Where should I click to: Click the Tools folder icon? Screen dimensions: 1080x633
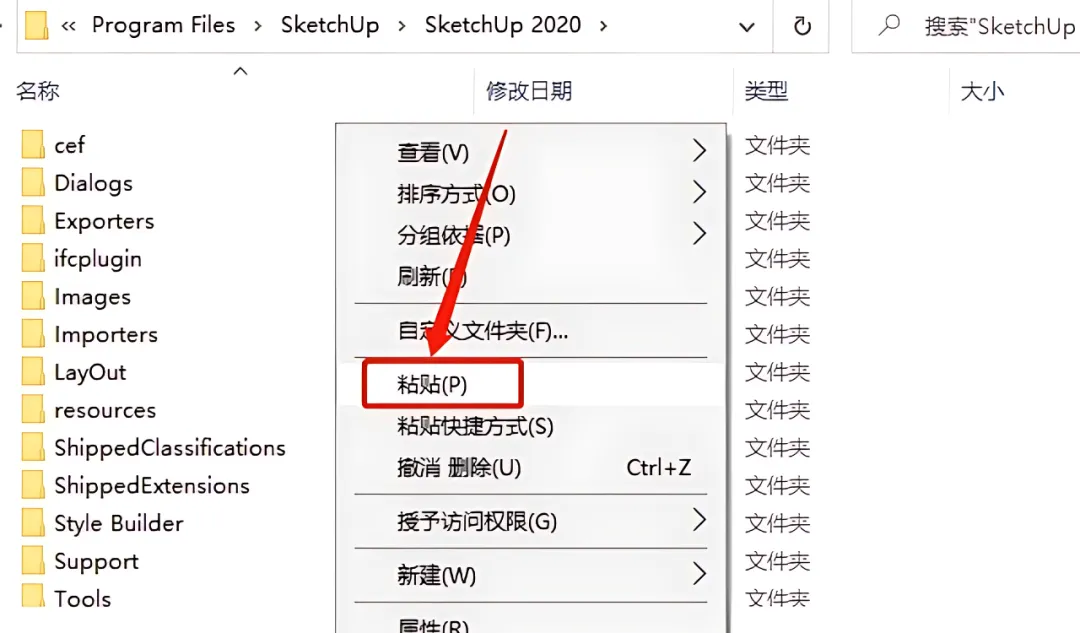click(32, 598)
